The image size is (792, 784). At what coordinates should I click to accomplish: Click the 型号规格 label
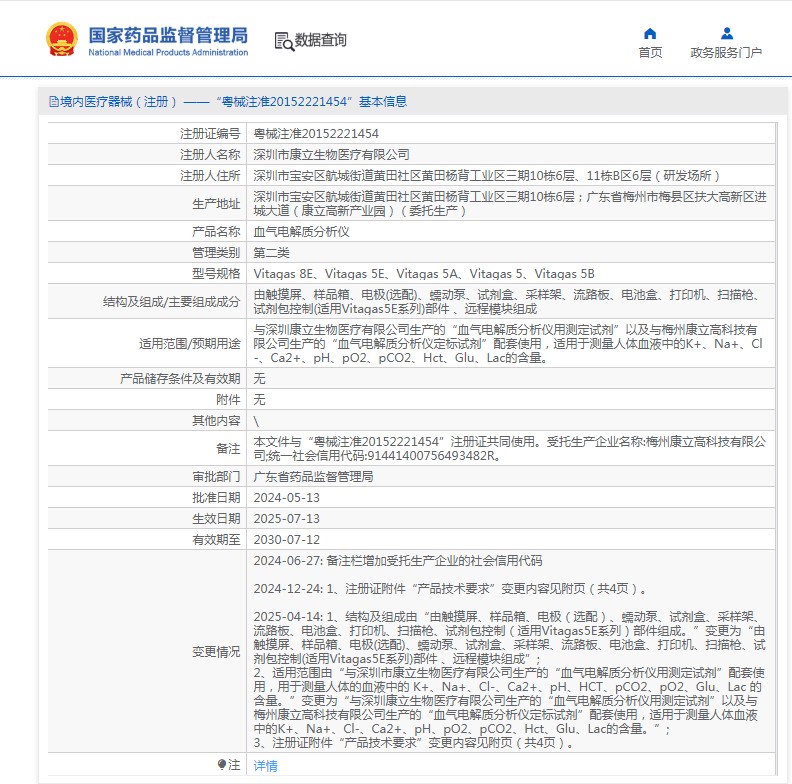click(x=216, y=274)
